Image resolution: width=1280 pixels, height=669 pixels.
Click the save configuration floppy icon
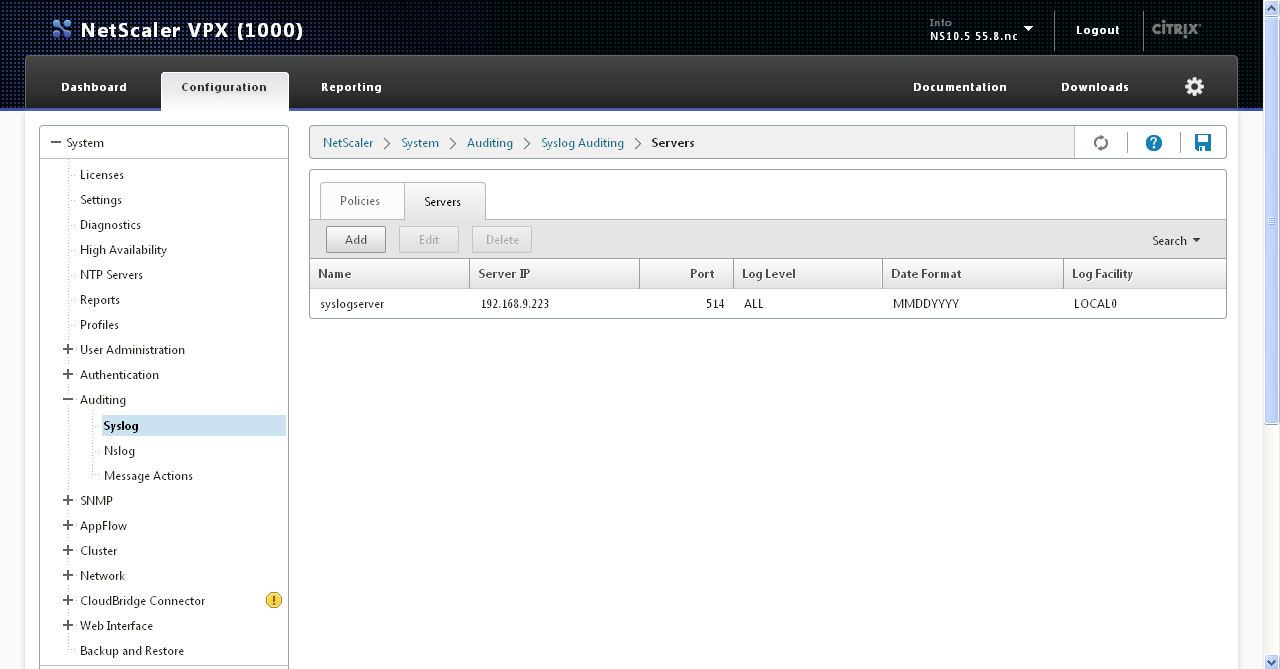pos(1203,143)
